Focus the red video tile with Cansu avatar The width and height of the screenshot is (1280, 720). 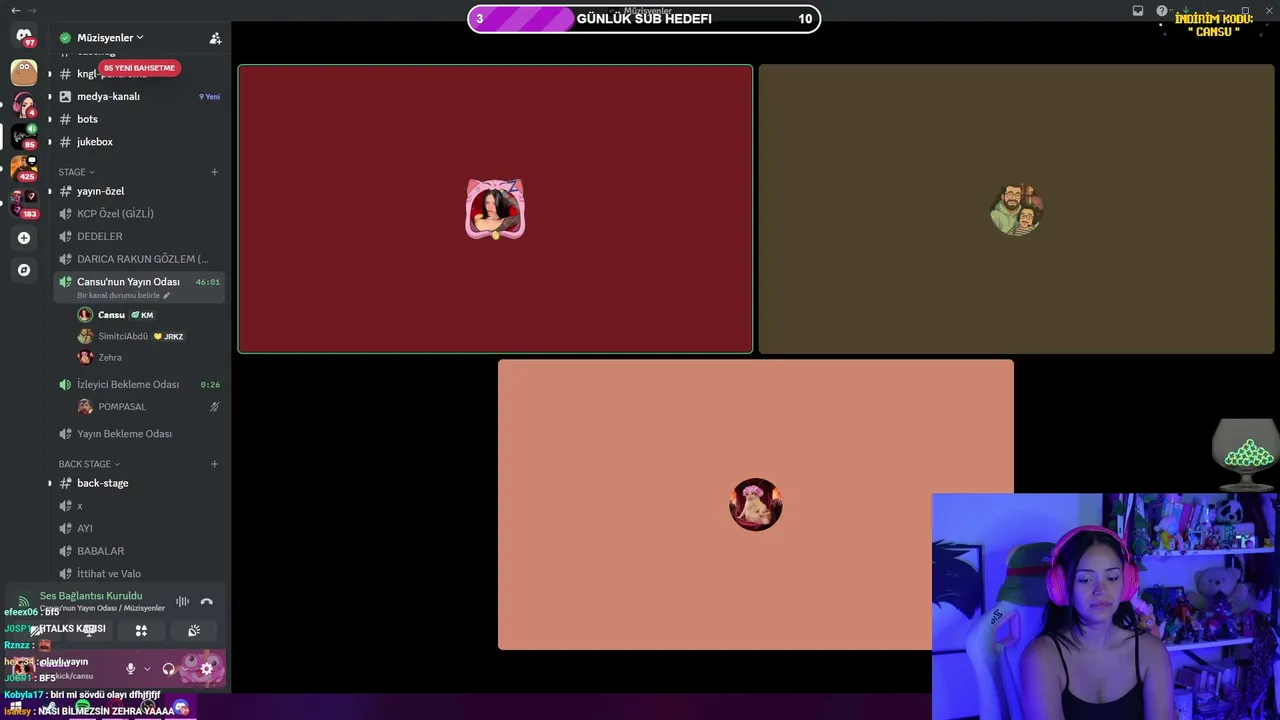[495, 209]
